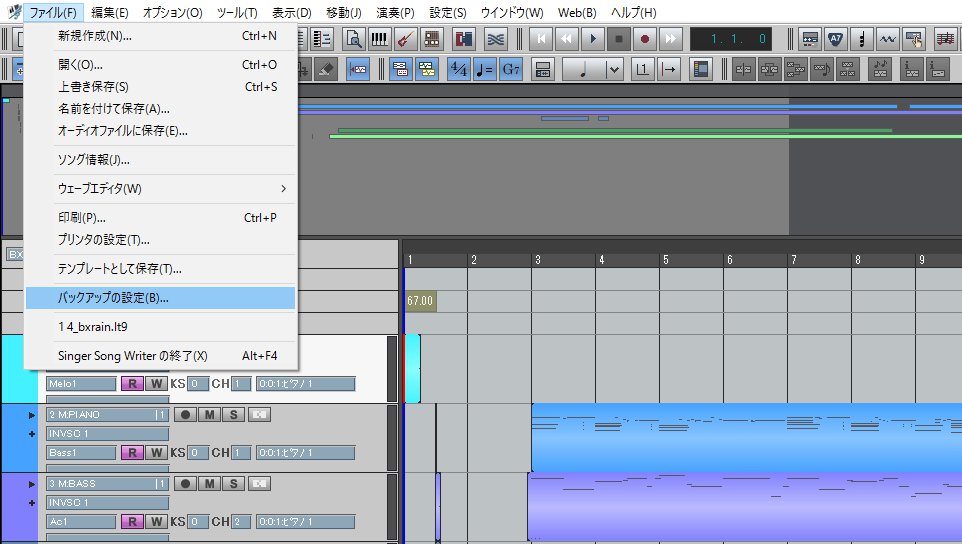
Task: Open the piano roll editor icon
Action: click(380, 39)
